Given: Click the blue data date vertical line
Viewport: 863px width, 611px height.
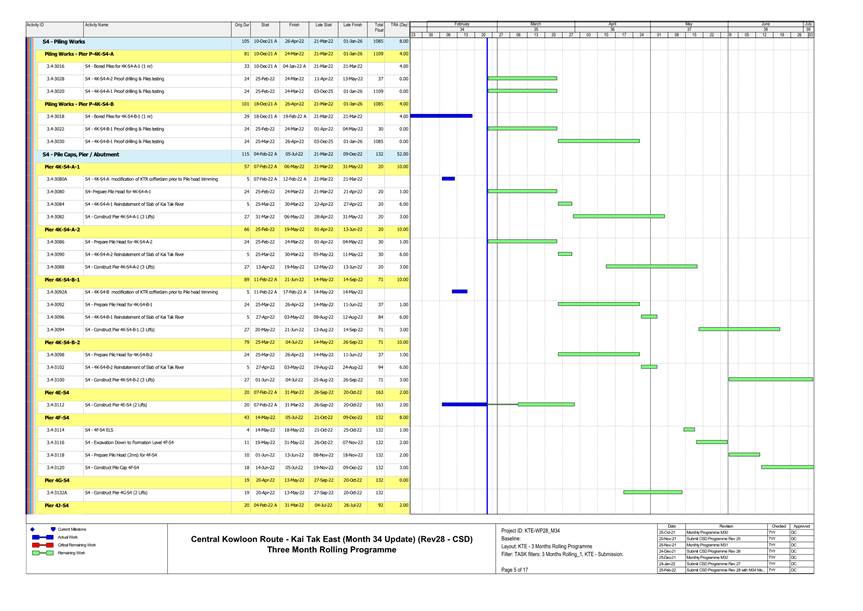Looking at the screenshot, I should pos(486,300).
